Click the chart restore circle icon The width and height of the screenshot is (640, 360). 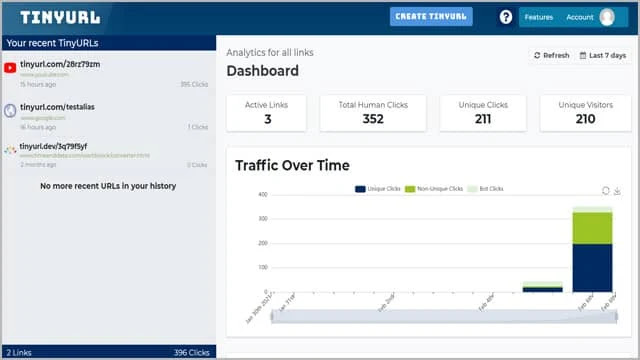coord(606,191)
